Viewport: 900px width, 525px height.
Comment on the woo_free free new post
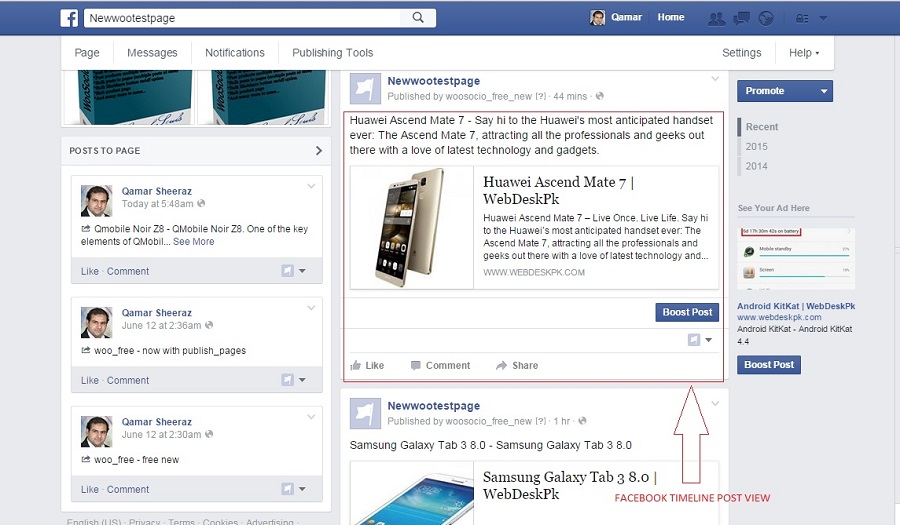(127, 489)
